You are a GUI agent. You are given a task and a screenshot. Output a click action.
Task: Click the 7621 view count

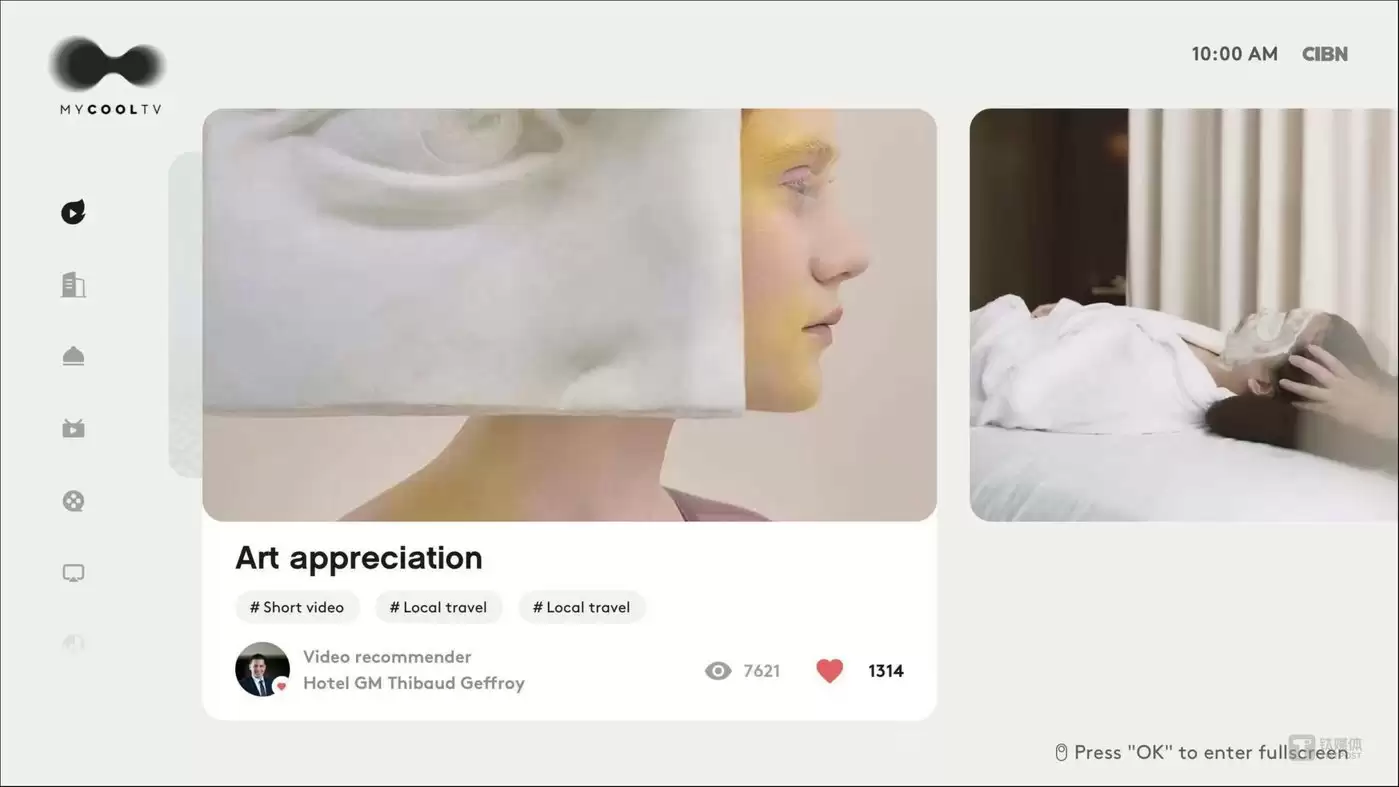[x=762, y=671]
